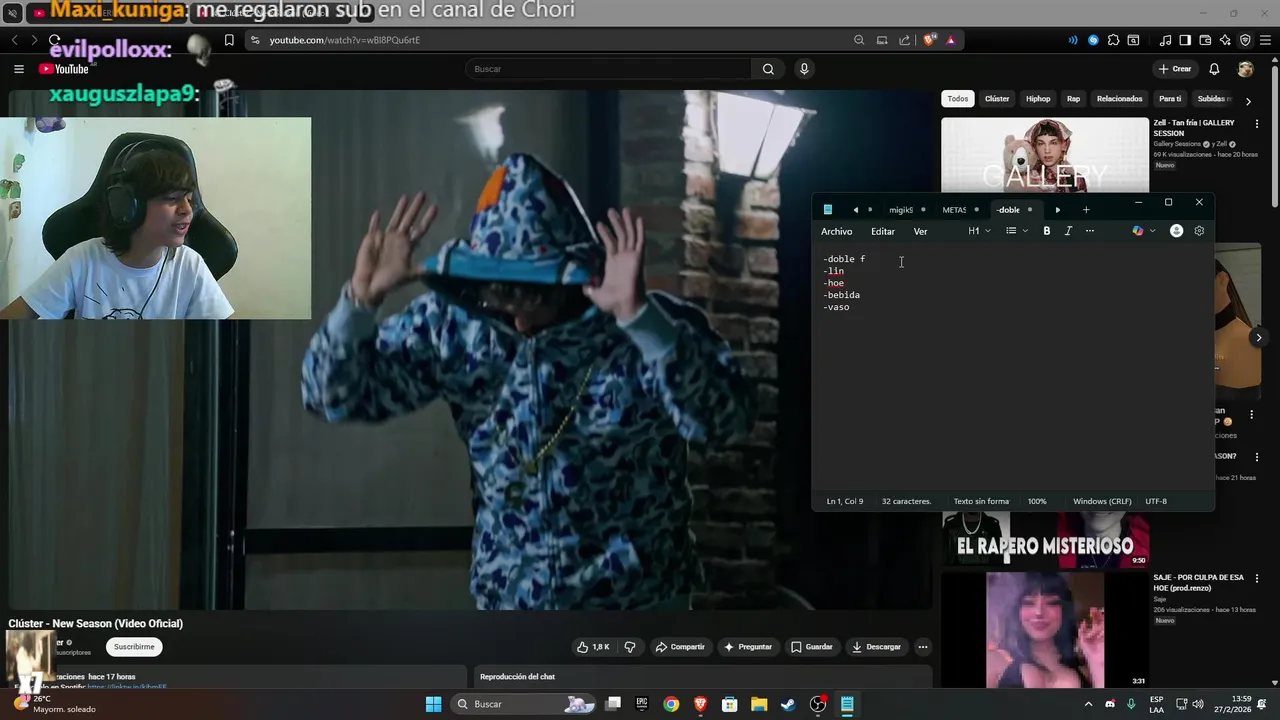Show more filter chips with the right chevron

[1248, 101]
